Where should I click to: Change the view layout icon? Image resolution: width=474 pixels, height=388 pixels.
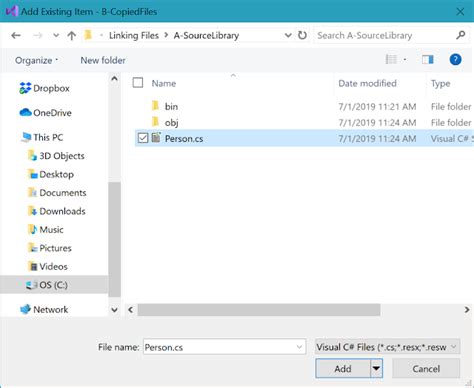pos(391,60)
